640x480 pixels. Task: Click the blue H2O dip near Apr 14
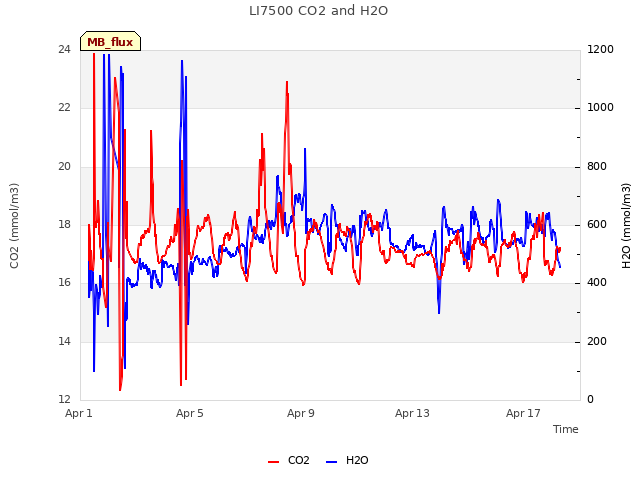[x=439, y=312]
